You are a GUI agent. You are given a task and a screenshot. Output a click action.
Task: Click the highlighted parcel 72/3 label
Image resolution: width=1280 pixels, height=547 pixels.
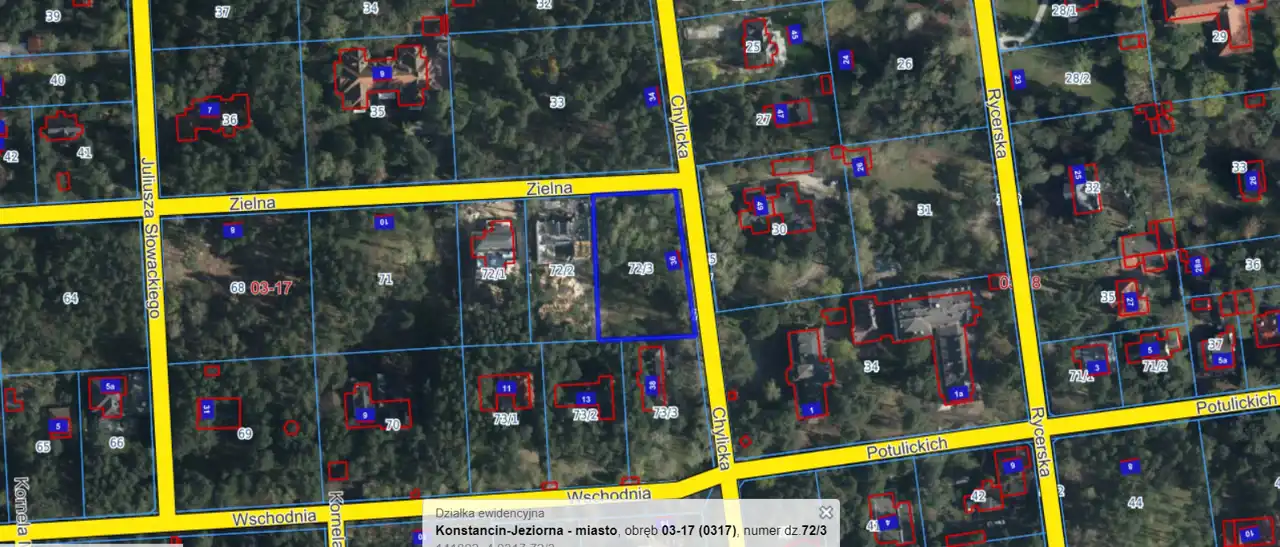tap(641, 268)
